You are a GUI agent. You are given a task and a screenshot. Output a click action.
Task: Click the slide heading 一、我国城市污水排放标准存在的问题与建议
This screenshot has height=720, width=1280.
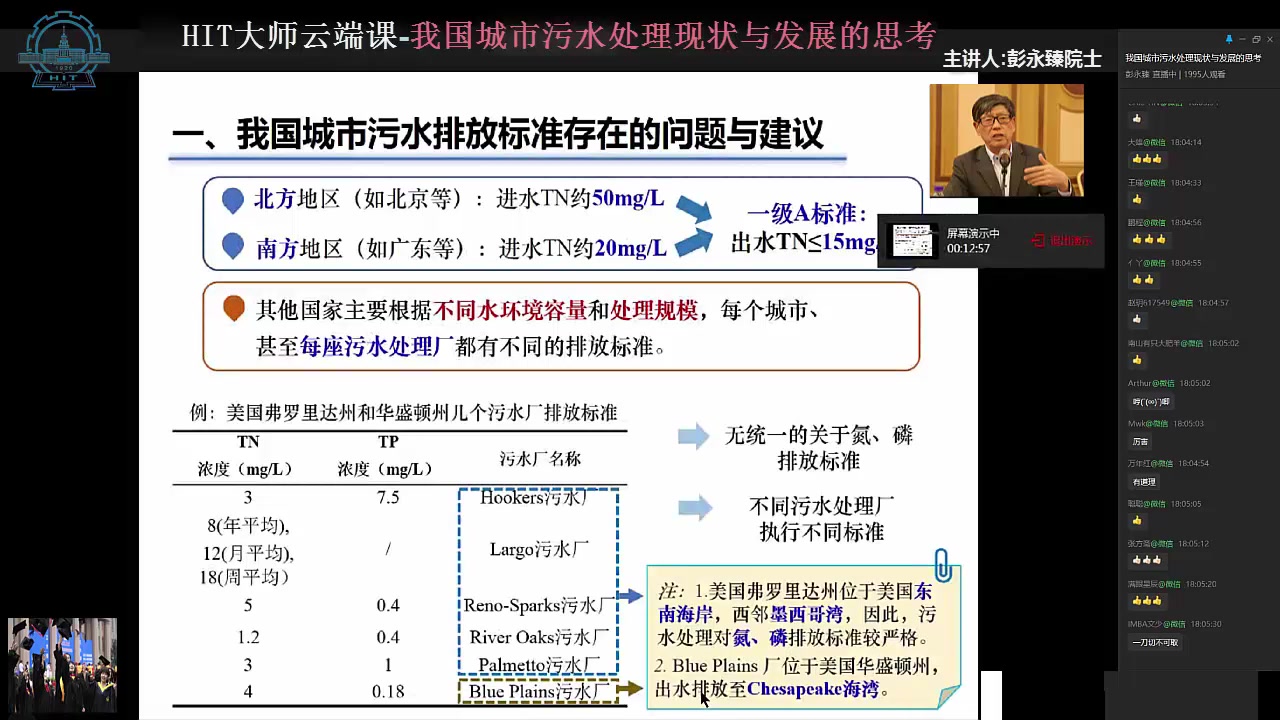coord(497,134)
